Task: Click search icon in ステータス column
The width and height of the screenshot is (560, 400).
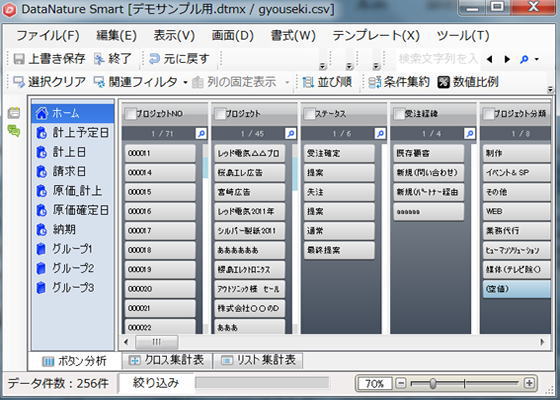Action: pyautogui.click(x=380, y=134)
